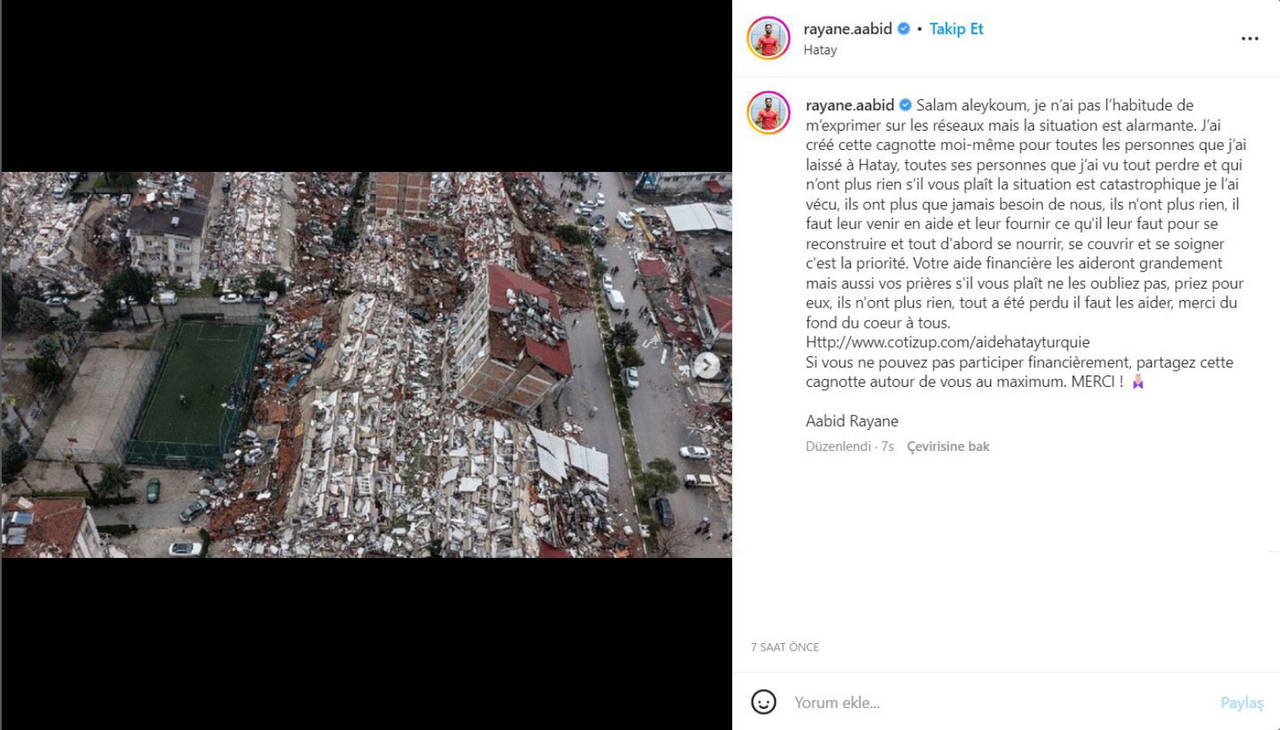Viewport: 1280px width, 730px height.
Task: Click the aerial earthquake rubble photo
Action: 366,365
